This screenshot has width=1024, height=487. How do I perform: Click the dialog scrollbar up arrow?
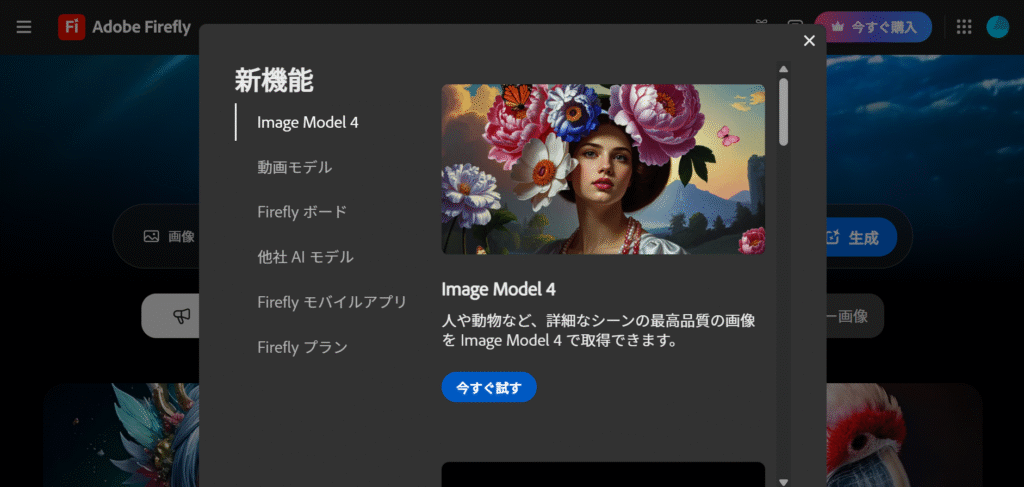pyautogui.click(x=784, y=69)
